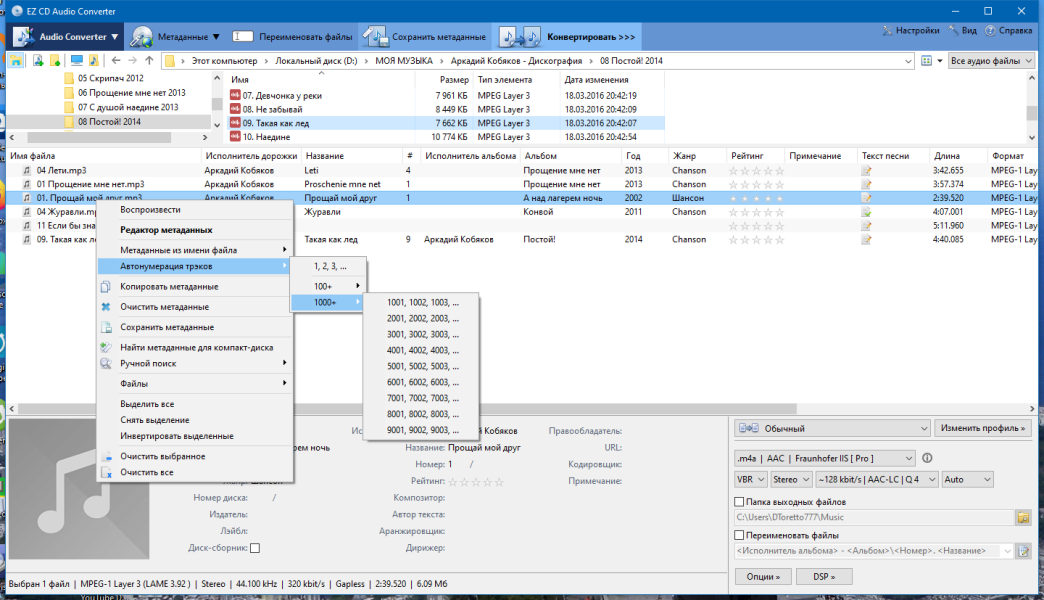Open the Вид view menu
Viewport: 1044px width, 600px height.
pyautogui.click(x=962, y=31)
